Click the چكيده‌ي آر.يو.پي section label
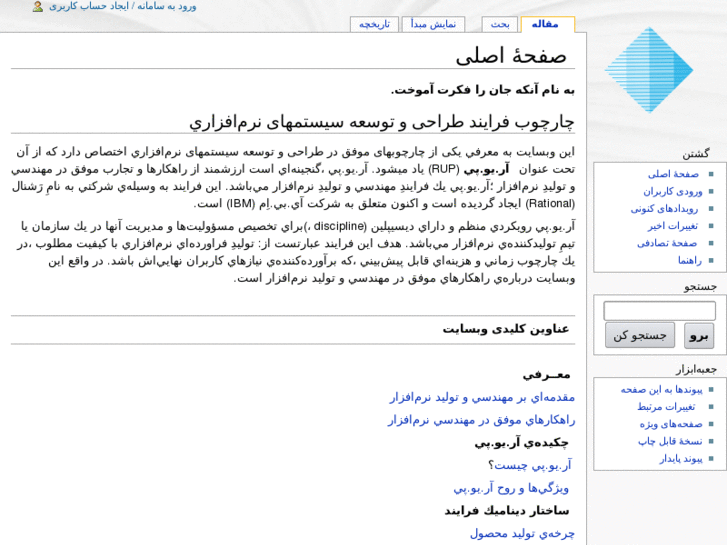The width and height of the screenshot is (727, 545). (522, 443)
